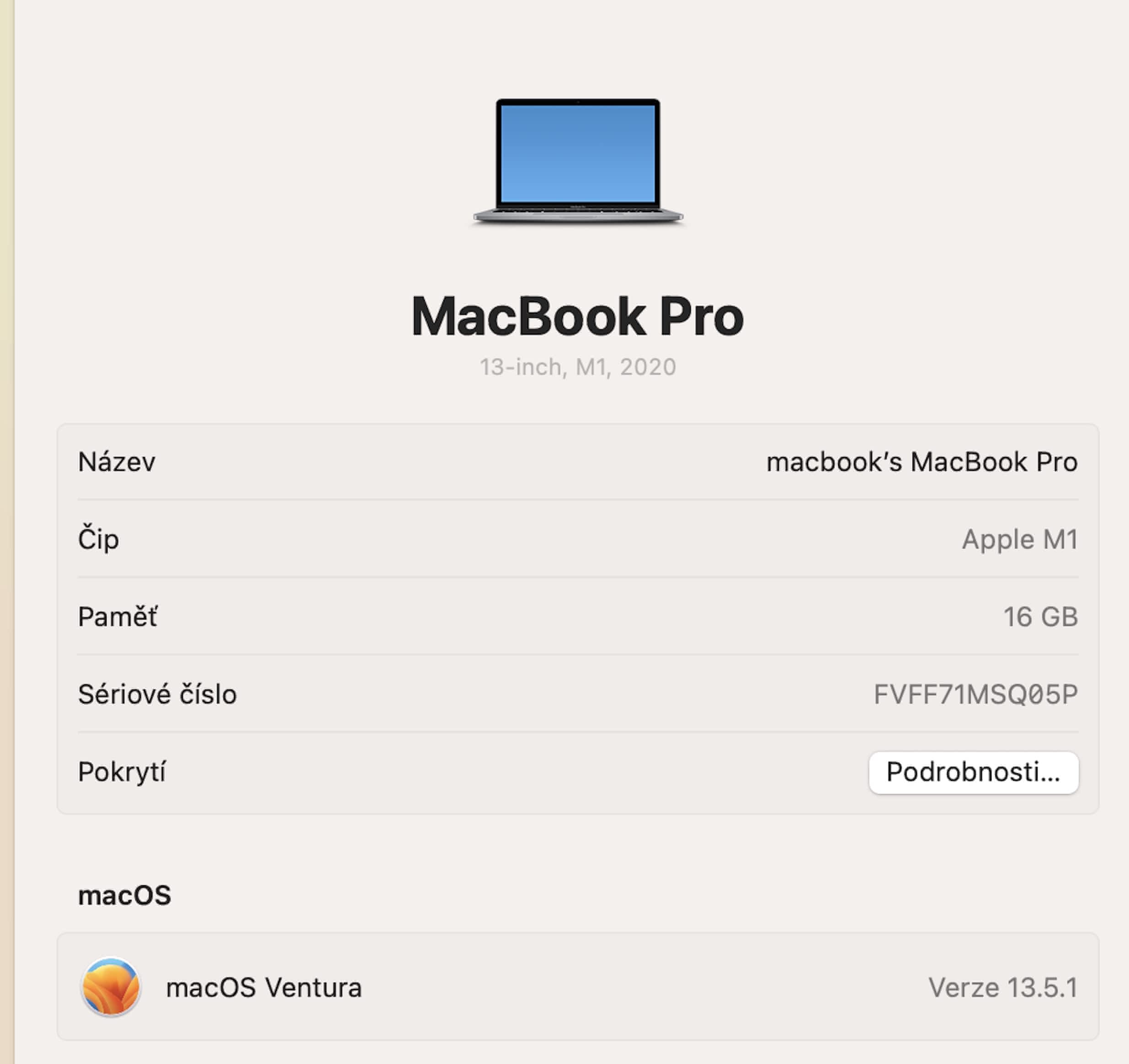Click the Pokrytí row label
Screen dimensions: 1129x1064
pyautogui.click(x=122, y=772)
